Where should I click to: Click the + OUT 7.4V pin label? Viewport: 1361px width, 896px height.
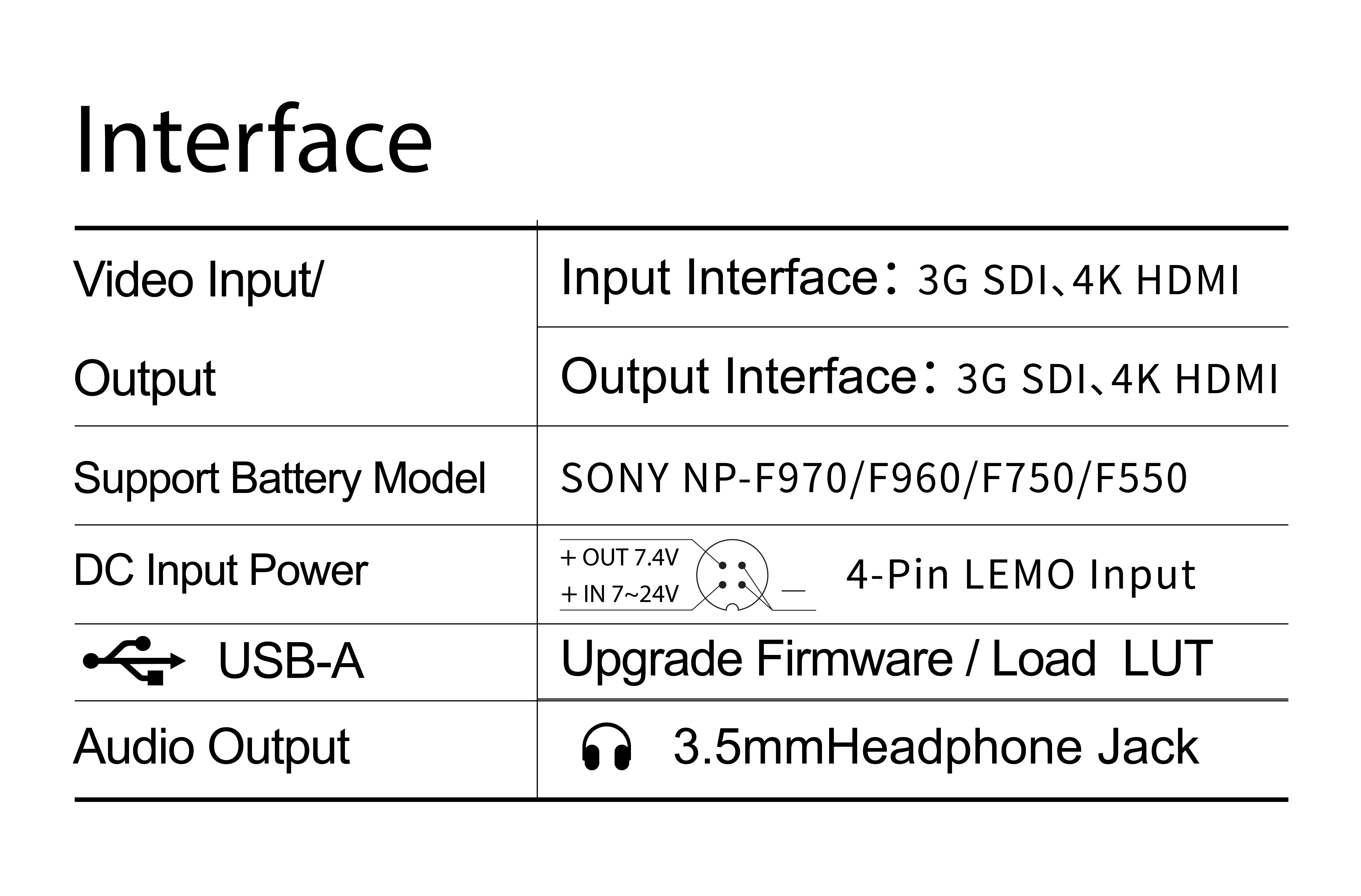pyautogui.click(x=619, y=558)
